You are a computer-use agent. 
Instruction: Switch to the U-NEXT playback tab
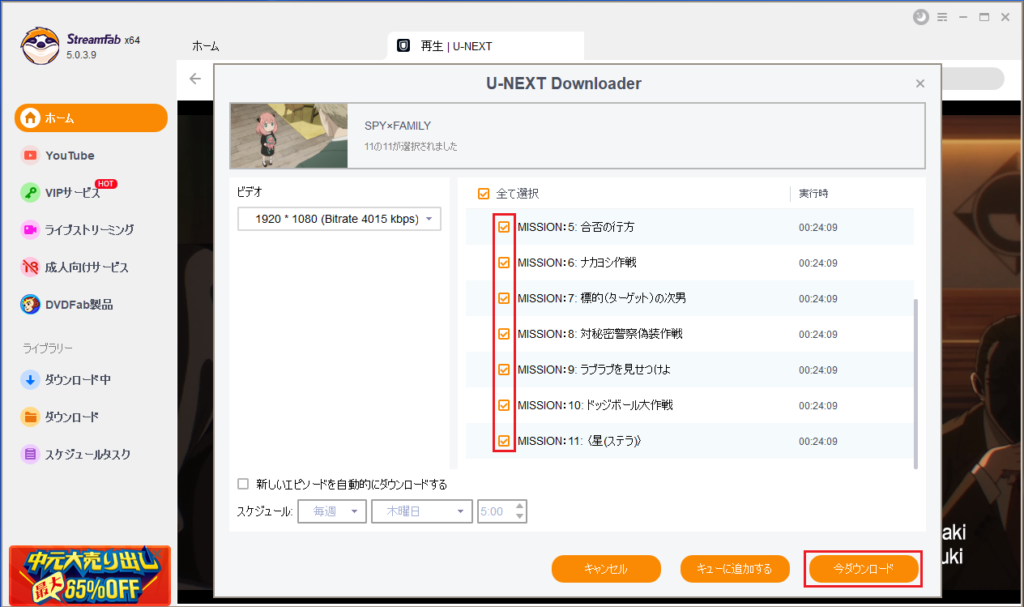pyautogui.click(x=485, y=46)
